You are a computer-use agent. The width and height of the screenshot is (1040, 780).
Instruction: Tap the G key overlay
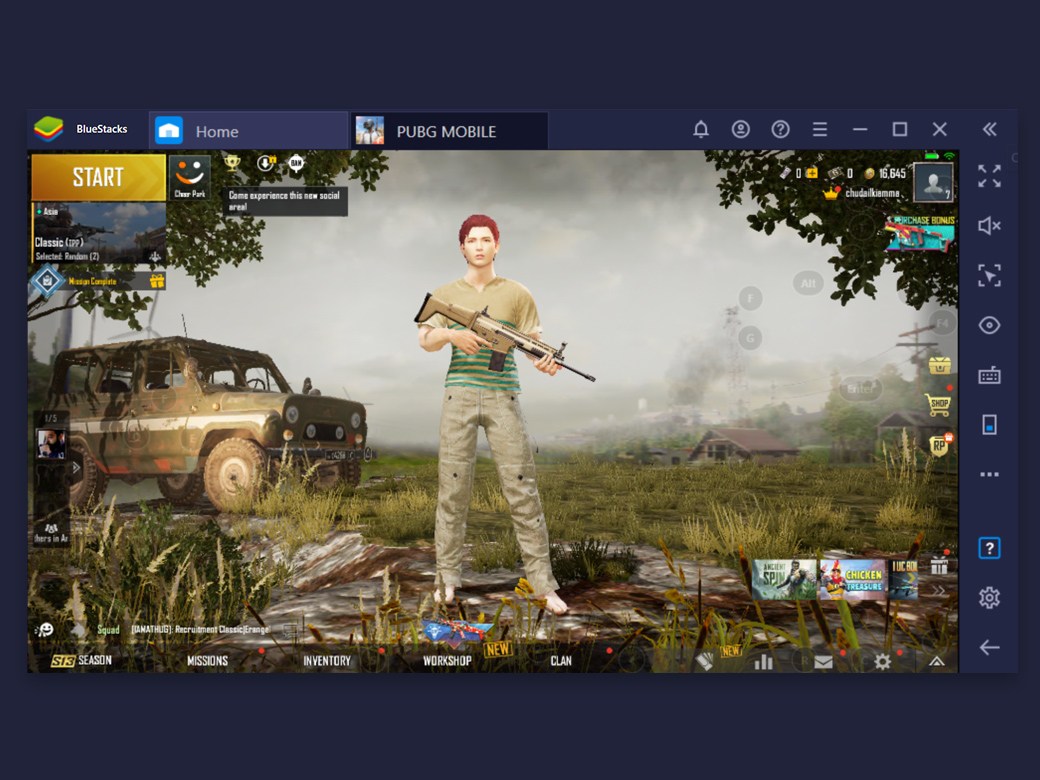(750, 338)
